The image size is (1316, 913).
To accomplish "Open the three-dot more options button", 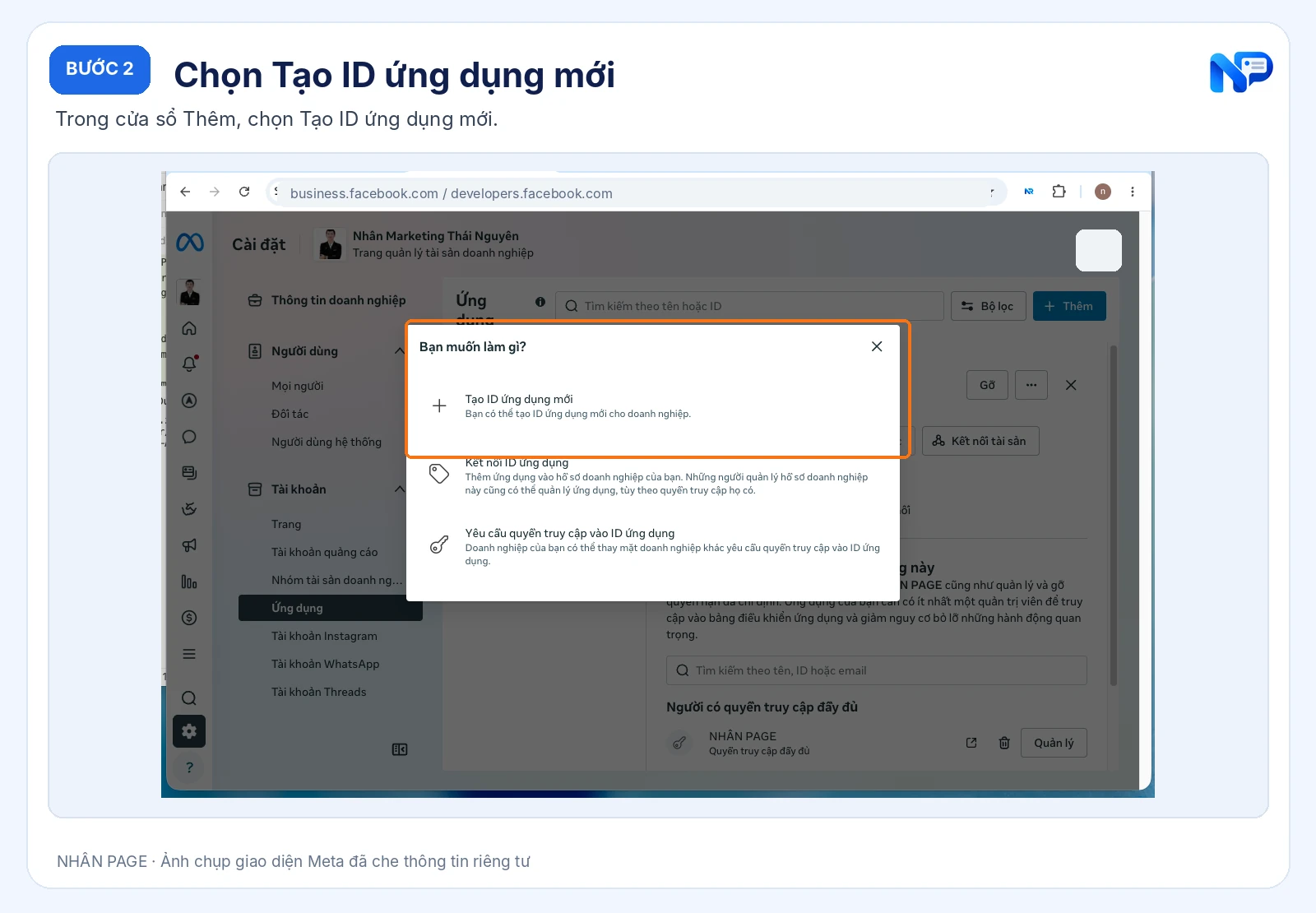I will click(x=1031, y=385).
